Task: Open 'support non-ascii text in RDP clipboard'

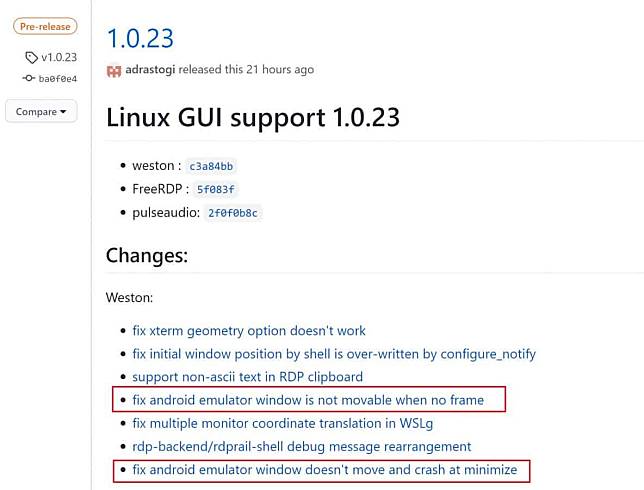Action: point(247,376)
